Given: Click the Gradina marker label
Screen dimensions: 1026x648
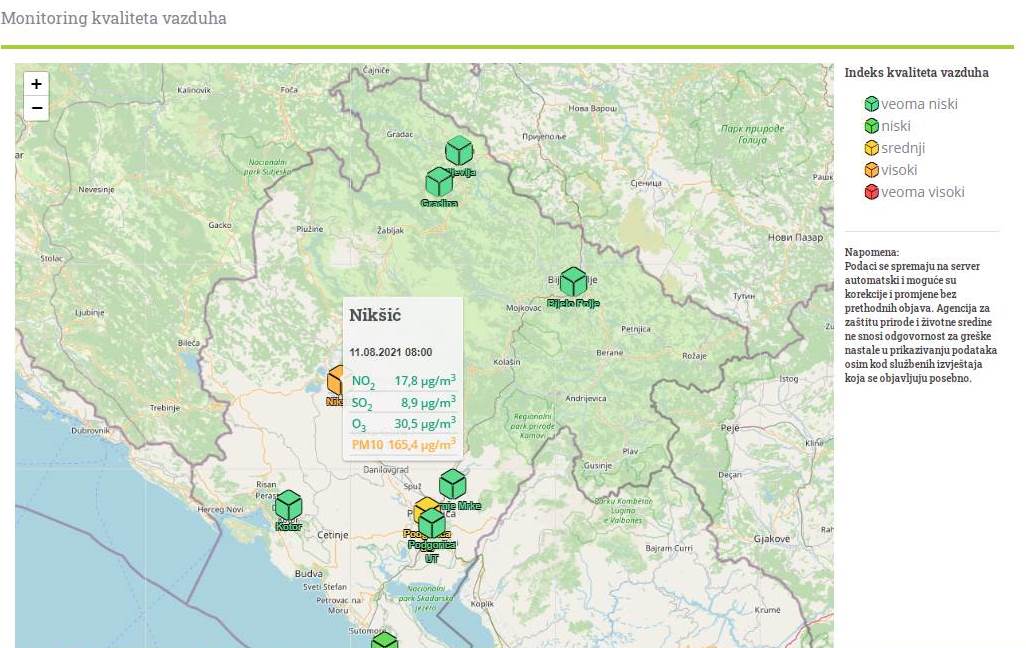Looking at the screenshot, I should click(x=439, y=204).
